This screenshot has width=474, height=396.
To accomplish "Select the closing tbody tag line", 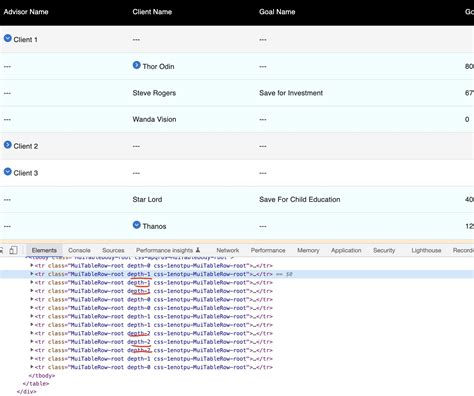I will [x=42, y=376].
